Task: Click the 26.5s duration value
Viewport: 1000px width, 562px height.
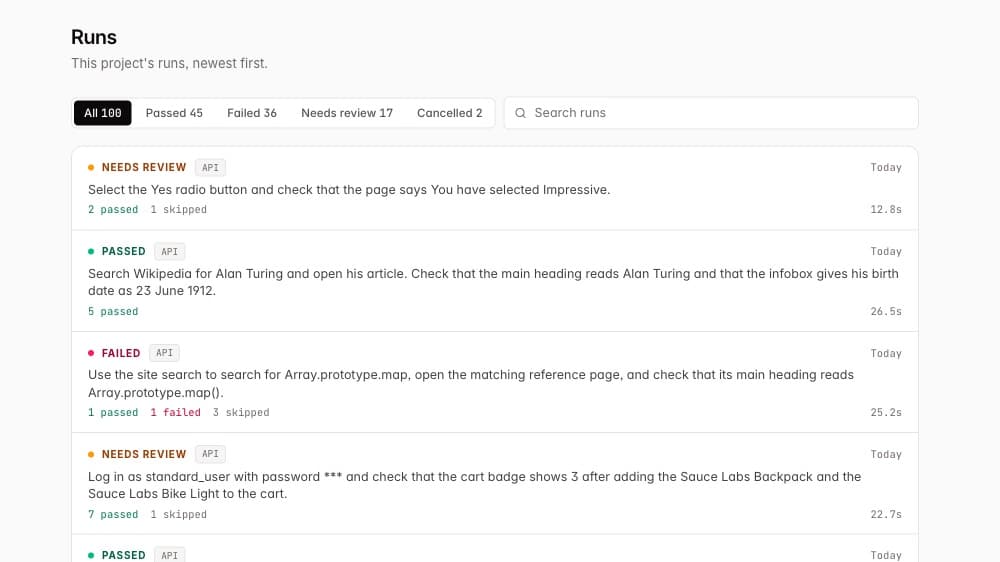Action: point(886,311)
